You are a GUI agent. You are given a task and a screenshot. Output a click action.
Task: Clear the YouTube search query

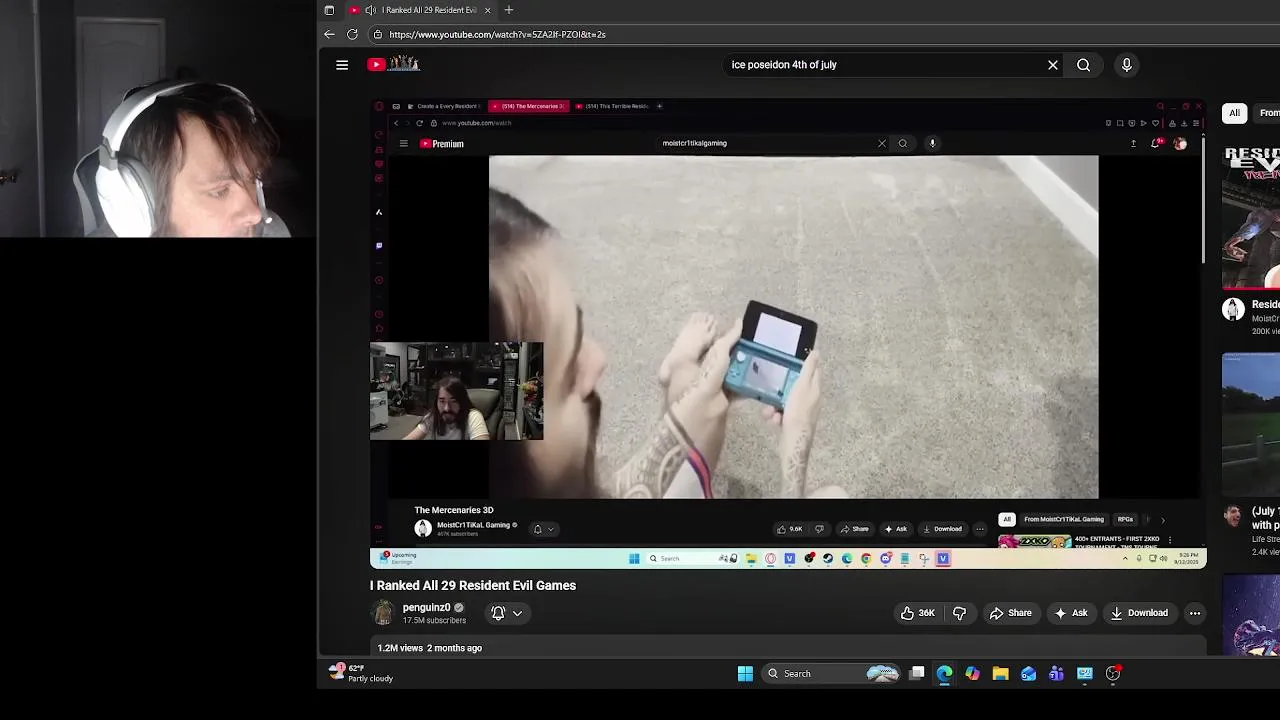1052,65
